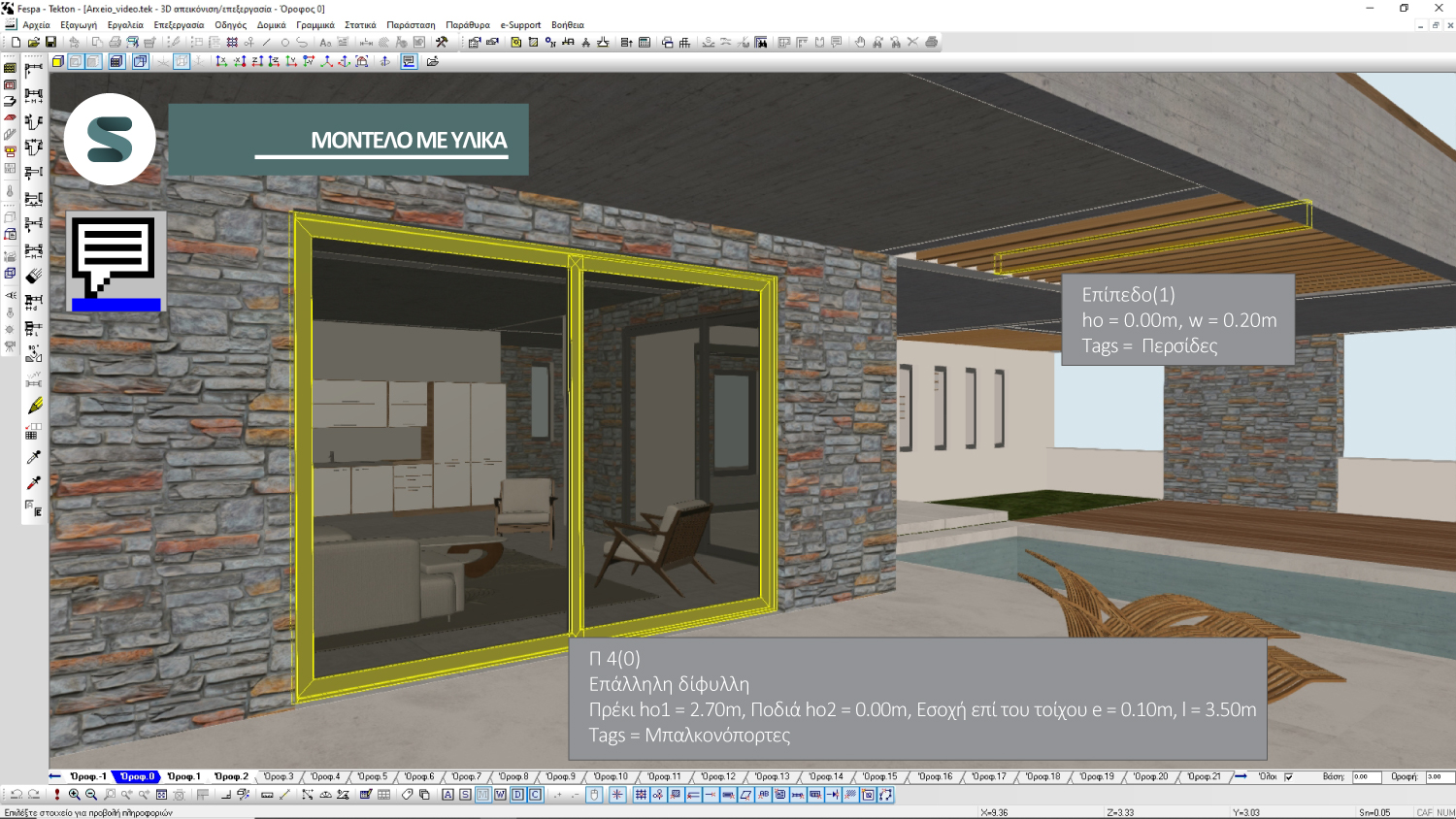This screenshot has height=819, width=1456.
Task: Open the Παράθυρα menu
Action: pyautogui.click(x=467, y=25)
